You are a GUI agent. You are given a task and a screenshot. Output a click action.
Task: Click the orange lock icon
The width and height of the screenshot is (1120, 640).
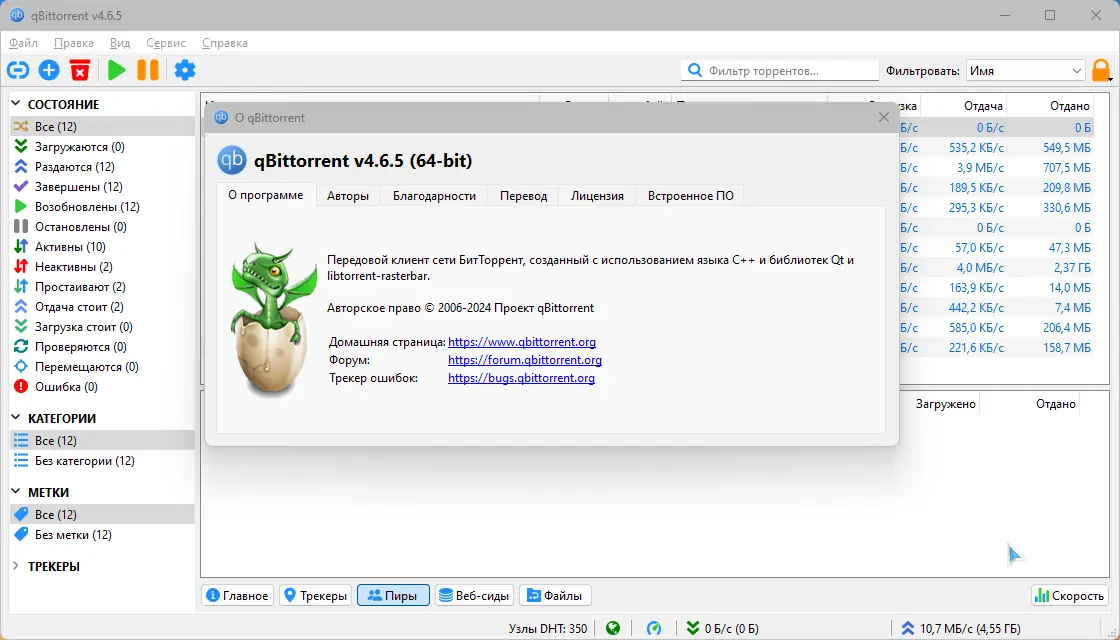[x=1101, y=71]
